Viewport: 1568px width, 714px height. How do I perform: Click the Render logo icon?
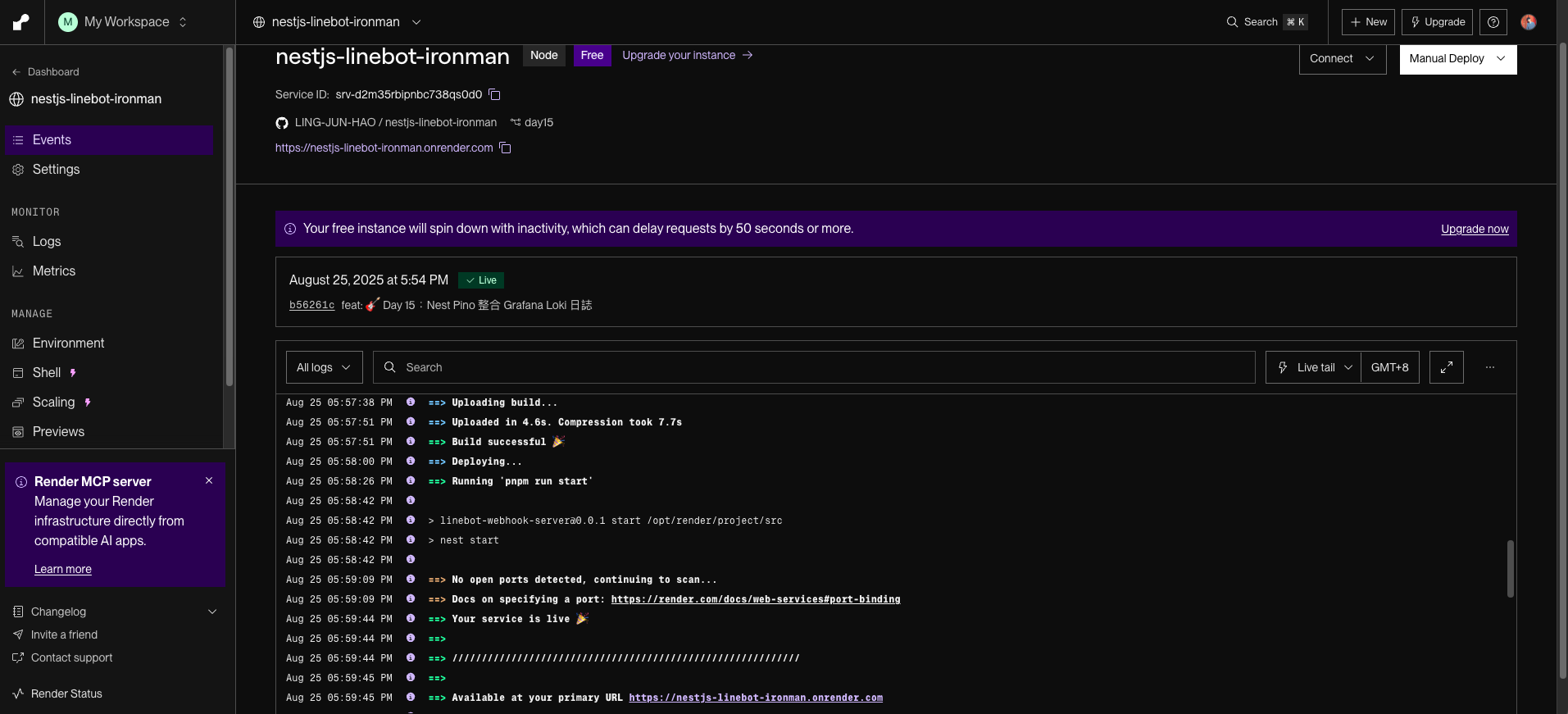click(x=21, y=22)
